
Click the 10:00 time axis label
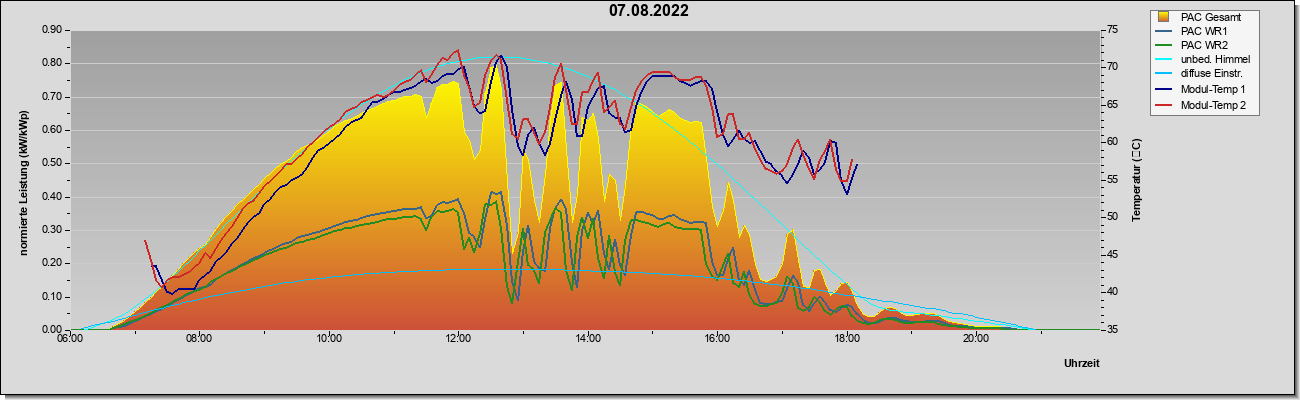pyautogui.click(x=329, y=339)
